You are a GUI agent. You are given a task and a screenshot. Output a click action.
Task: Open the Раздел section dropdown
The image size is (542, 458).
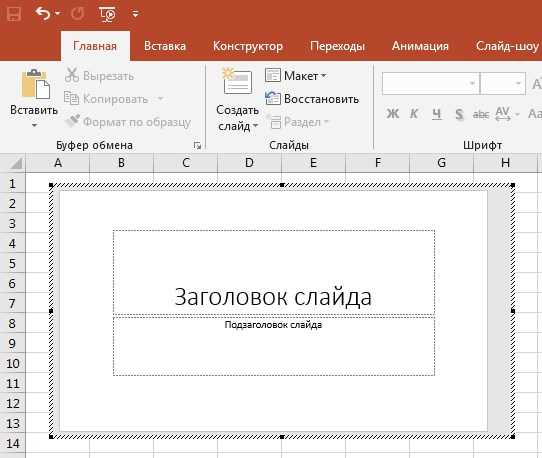click(x=299, y=122)
